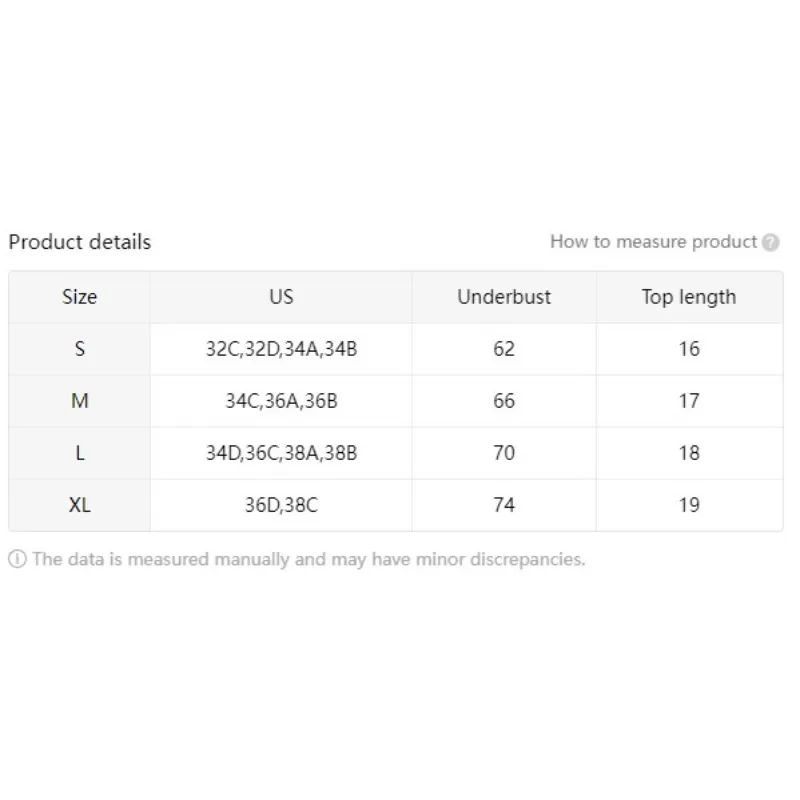The width and height of the screenshot is (800, 800).
Task: Click the 34C,36A,36B US sizes cell
Action: click(x=281, y=401)
